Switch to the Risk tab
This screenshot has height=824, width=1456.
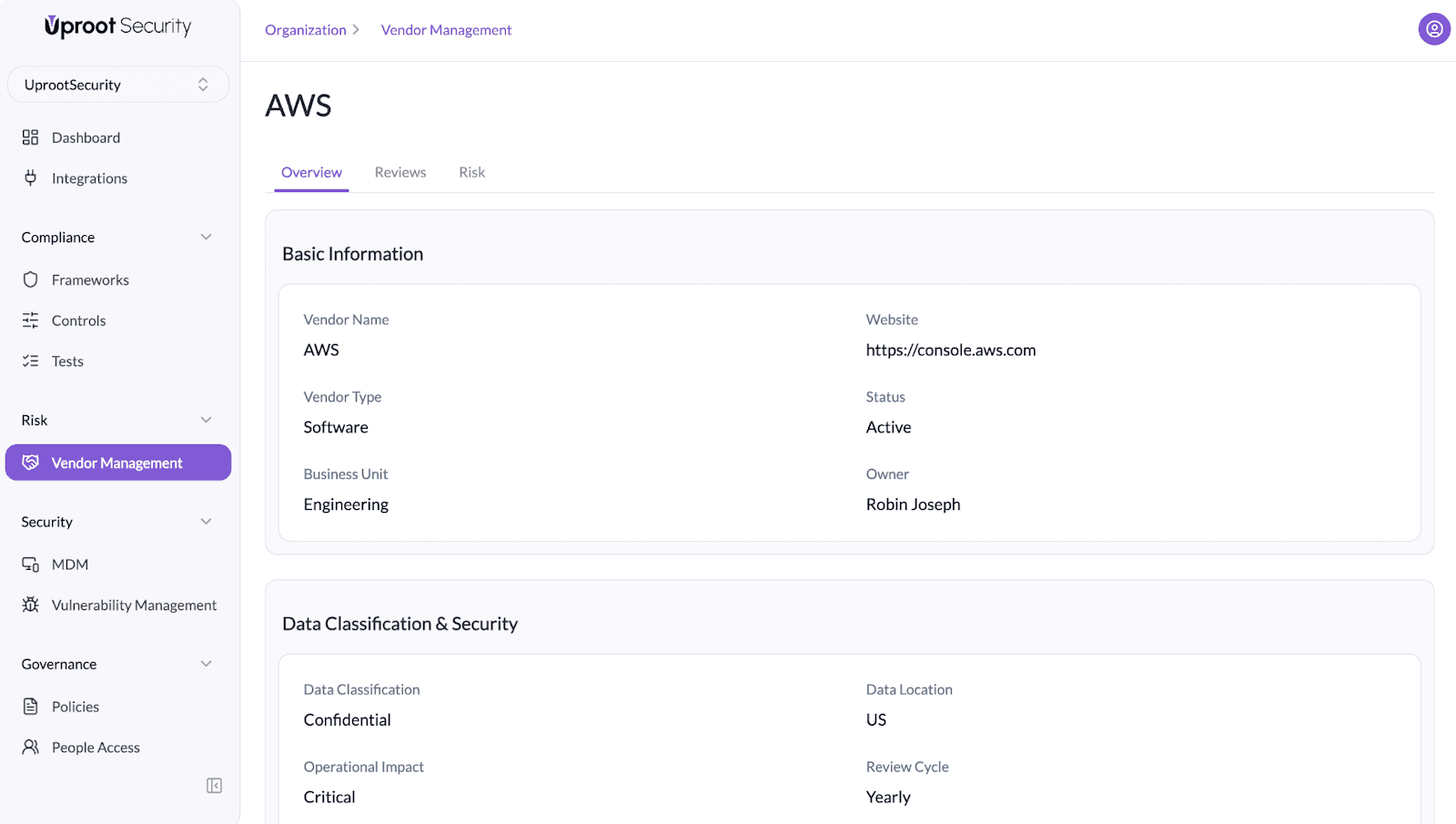(471, 172)
